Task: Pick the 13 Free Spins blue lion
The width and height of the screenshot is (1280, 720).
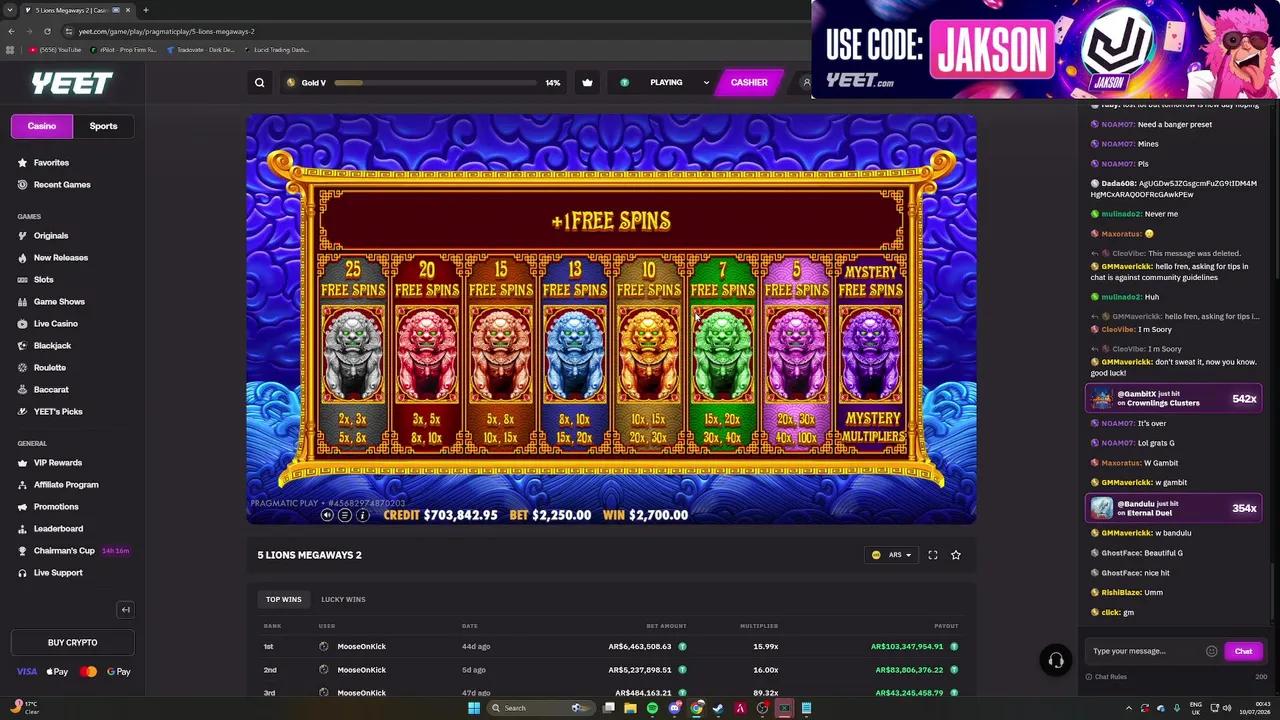Action: pos(575,355)
